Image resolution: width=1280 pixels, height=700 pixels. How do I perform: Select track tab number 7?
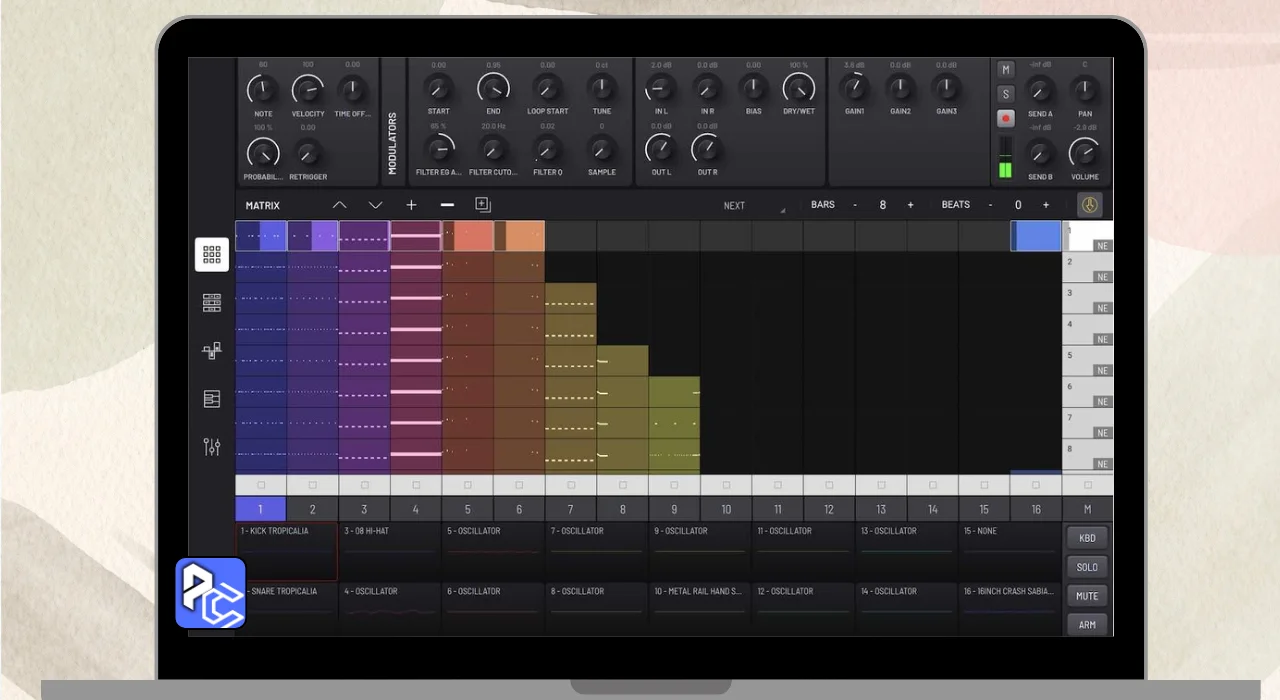(571, 509)
